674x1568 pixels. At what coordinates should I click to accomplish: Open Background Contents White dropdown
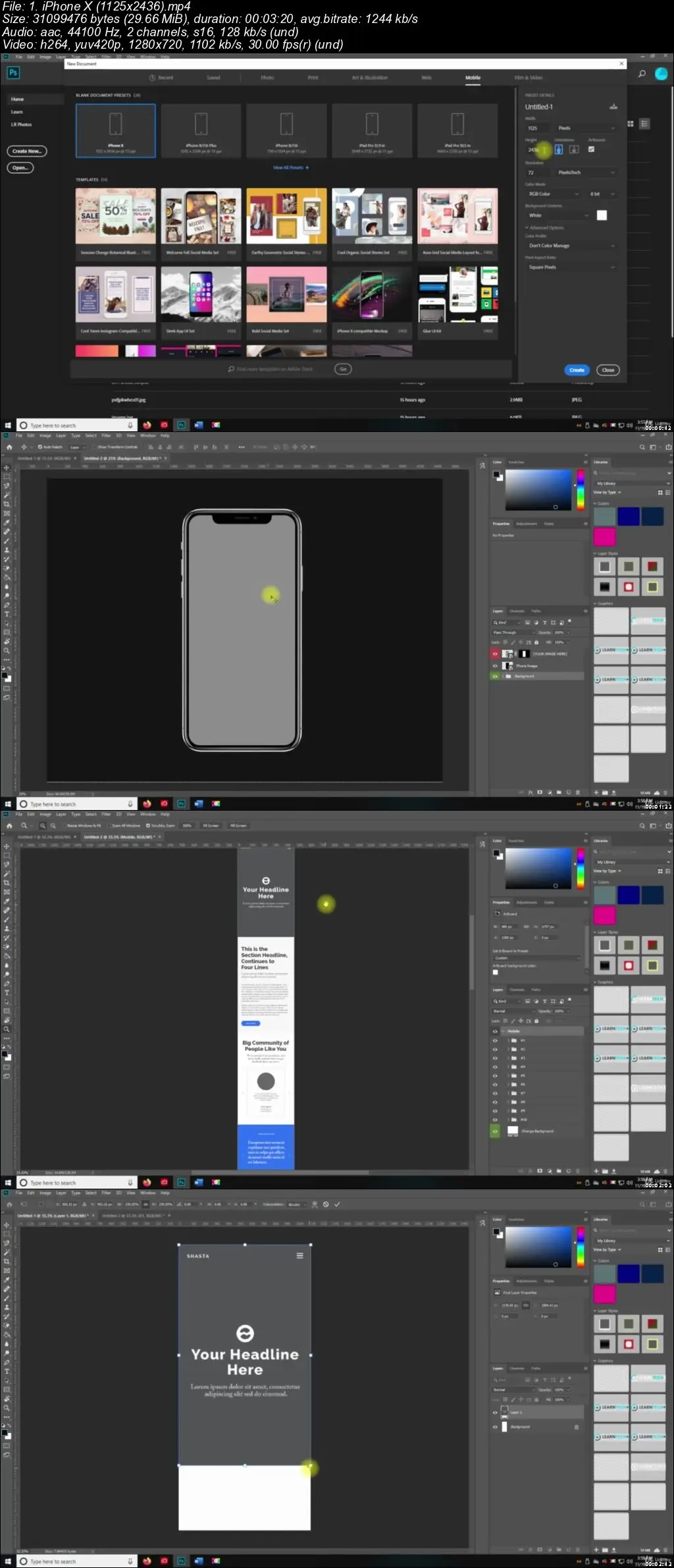(557, 215)
